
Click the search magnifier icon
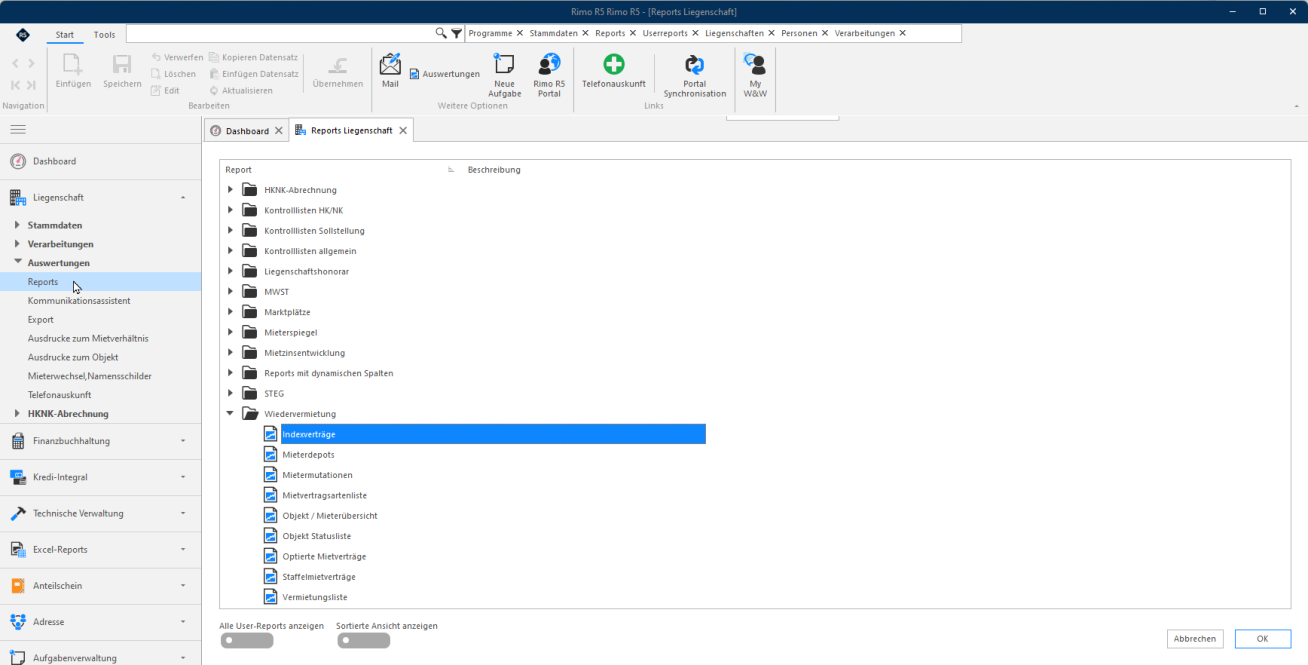pyautogui.click(x=441, y=33)
